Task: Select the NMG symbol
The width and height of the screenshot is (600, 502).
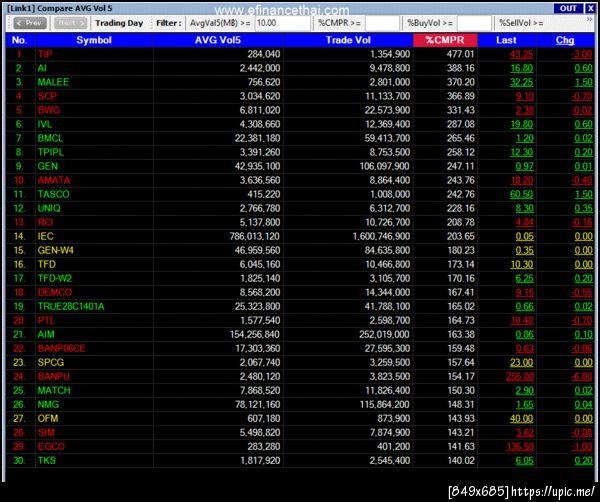Action: point(48,405)
